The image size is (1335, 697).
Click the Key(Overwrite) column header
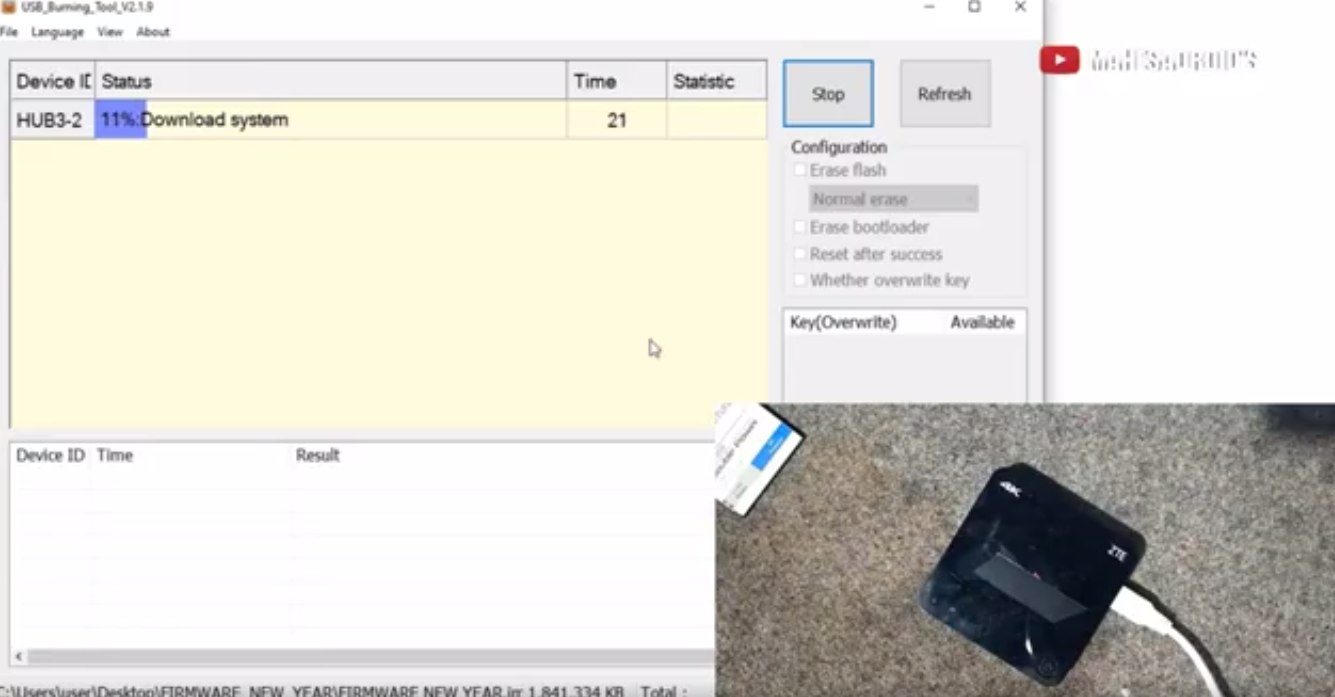point(844,322)
